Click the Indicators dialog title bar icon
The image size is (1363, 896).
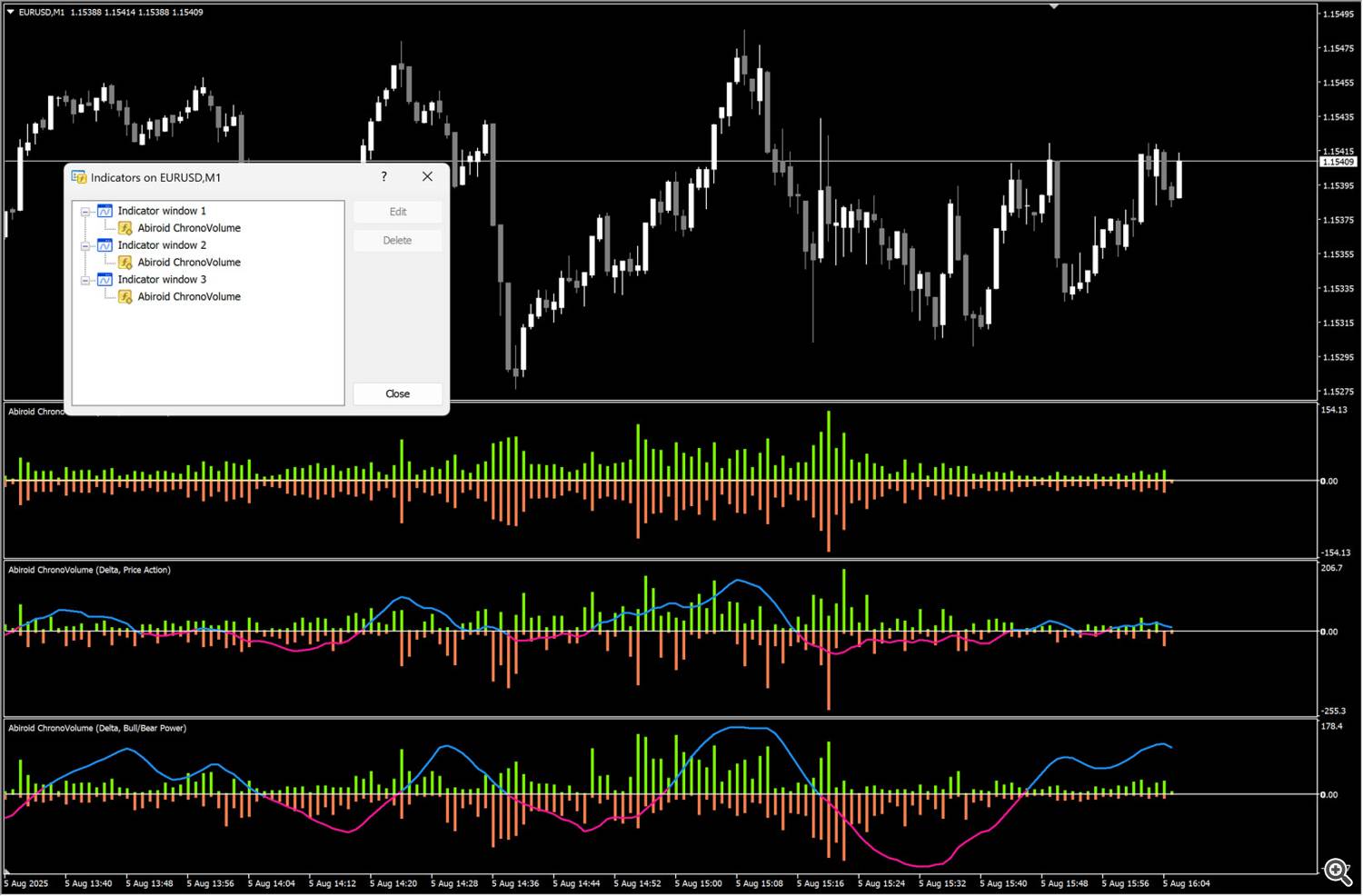pos(79,177)
